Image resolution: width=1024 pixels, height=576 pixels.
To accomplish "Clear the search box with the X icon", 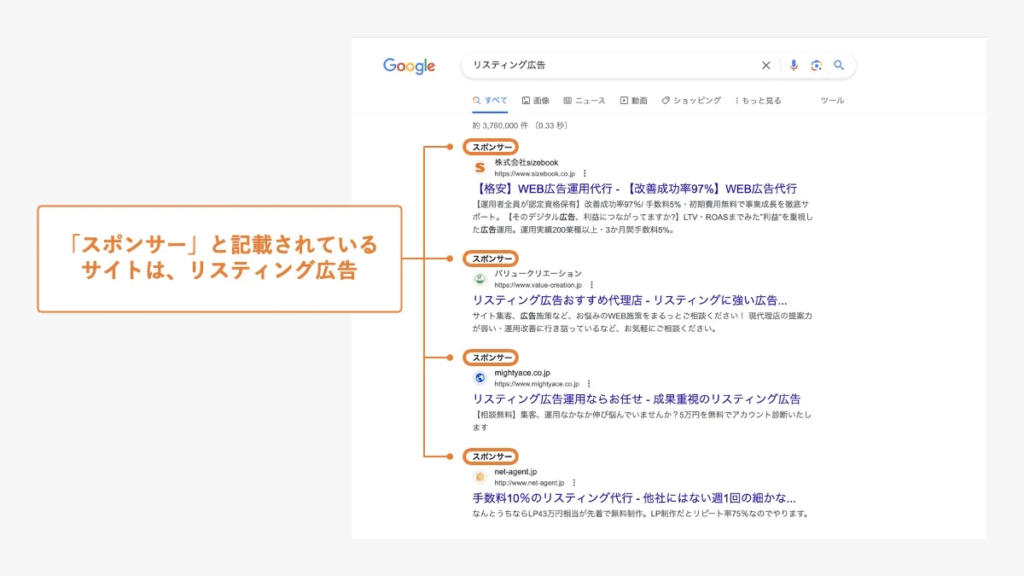I will coord(766,66).
